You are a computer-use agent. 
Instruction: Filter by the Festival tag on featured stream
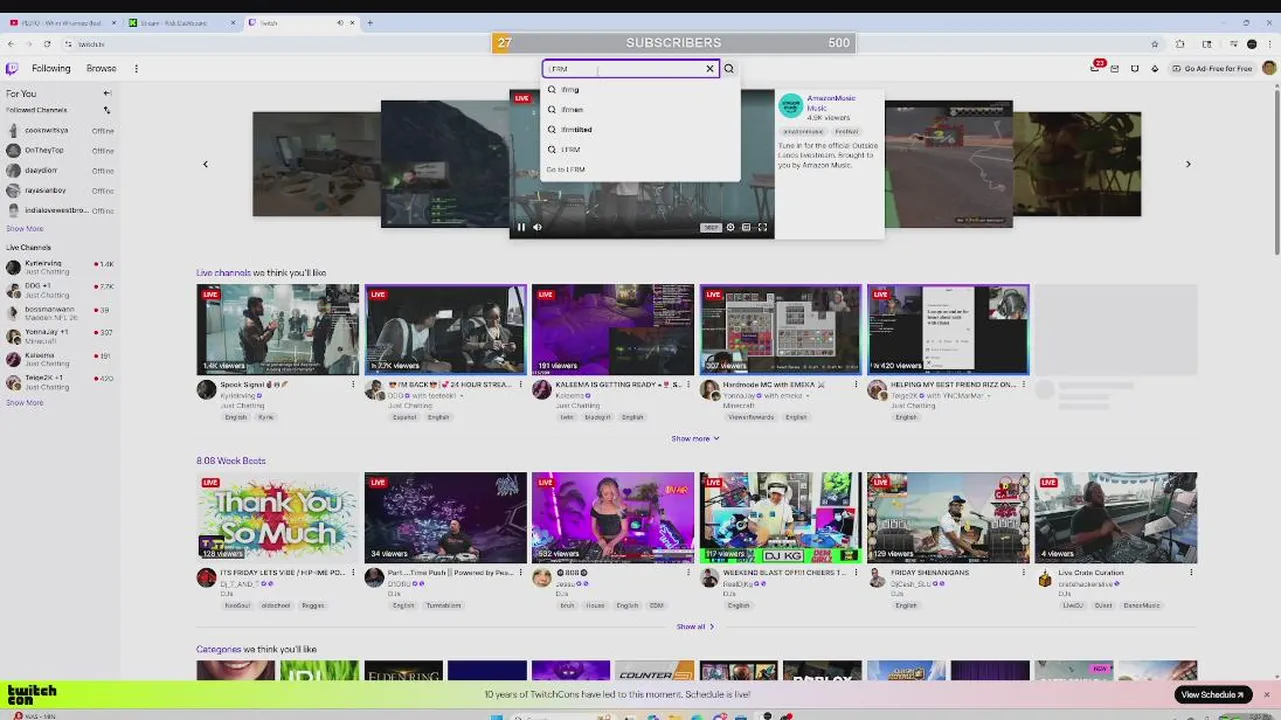point(846,131)
